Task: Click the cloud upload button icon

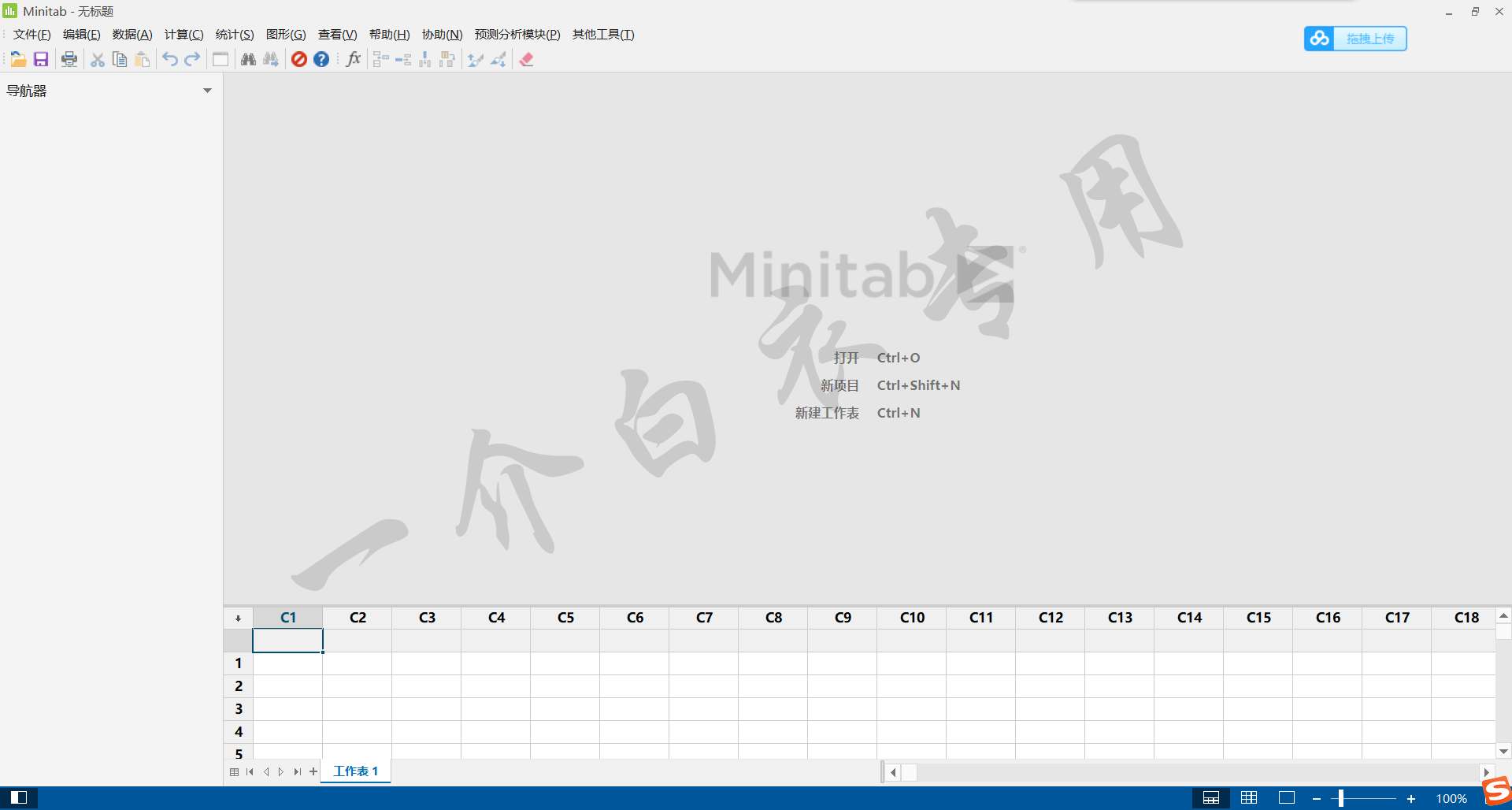Action: click(x=1320, y=38)
